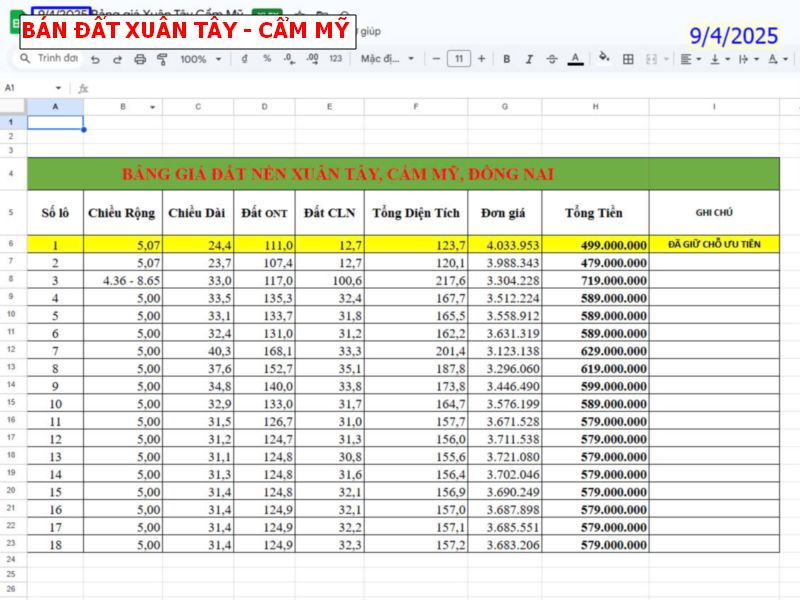Select row 24 header

11,559
